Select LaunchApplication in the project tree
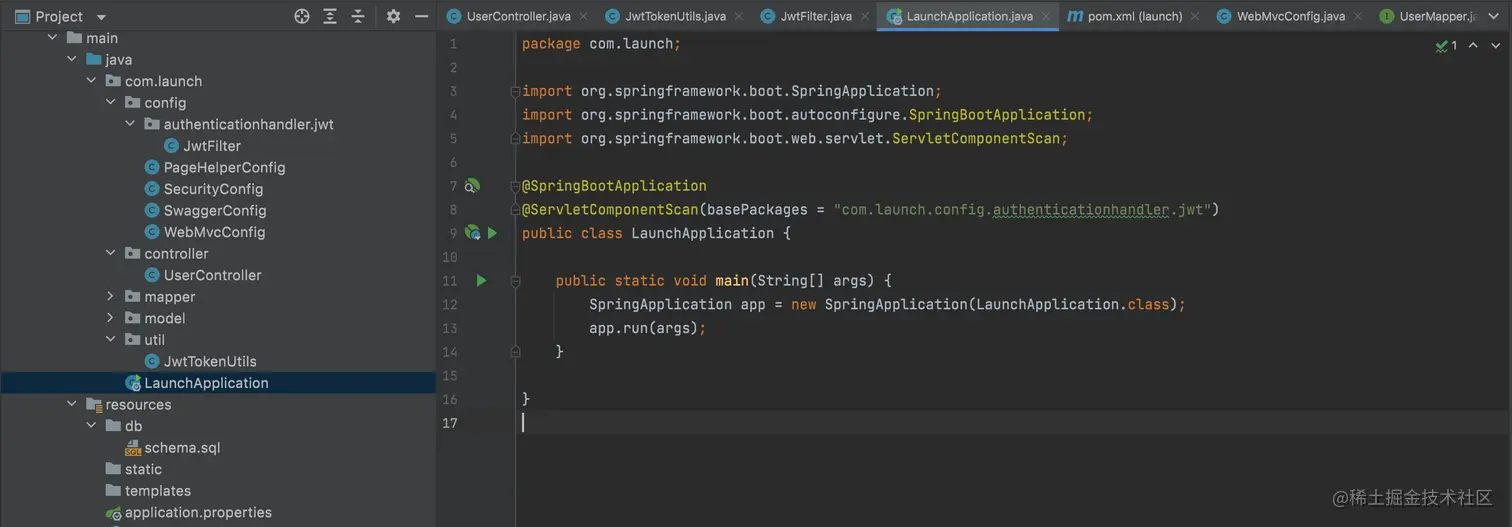1512x527 pixels. 197,383
